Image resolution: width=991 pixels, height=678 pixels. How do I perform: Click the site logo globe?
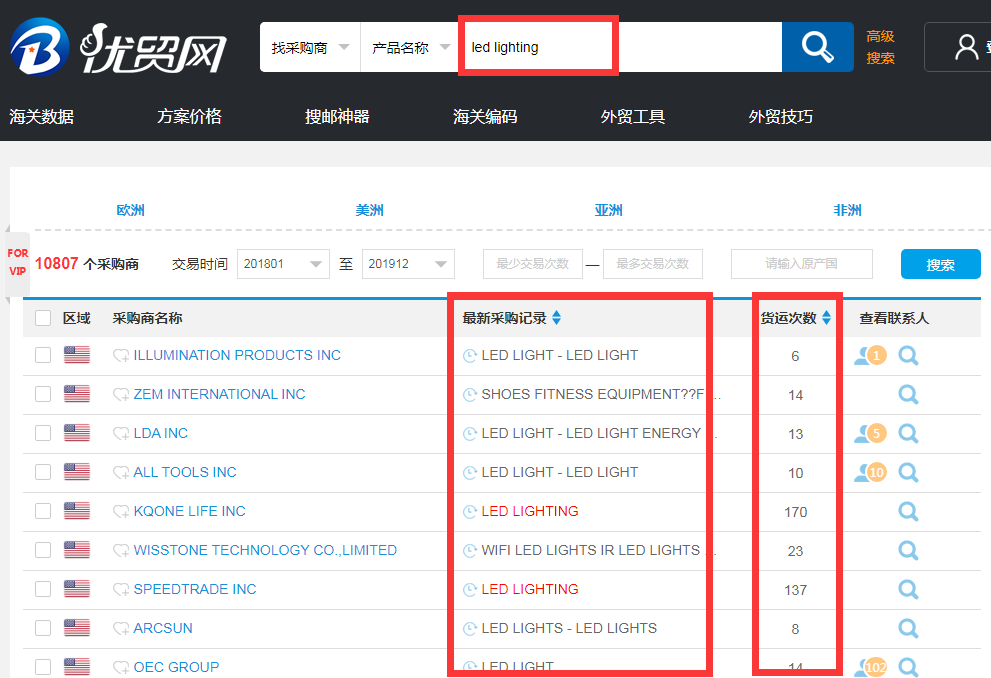coord(39,47)
